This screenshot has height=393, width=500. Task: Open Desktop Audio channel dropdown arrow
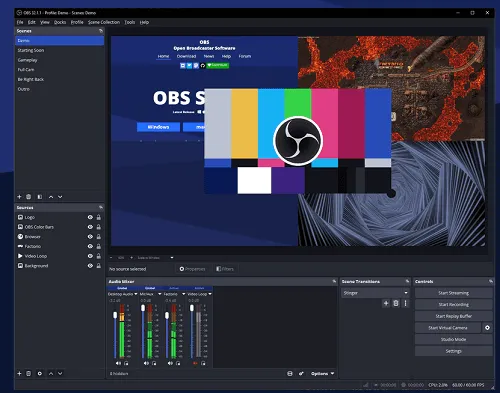tap(136, 294)
